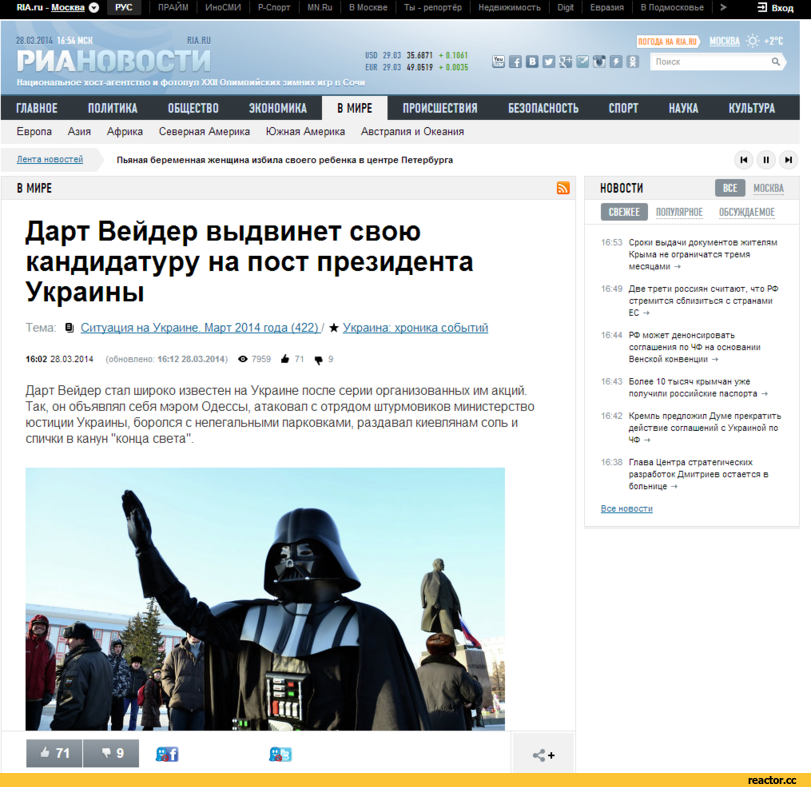Open the Лента новостей link
The width and height of the screenshot is (811, 787).
(x=50, y=159)
